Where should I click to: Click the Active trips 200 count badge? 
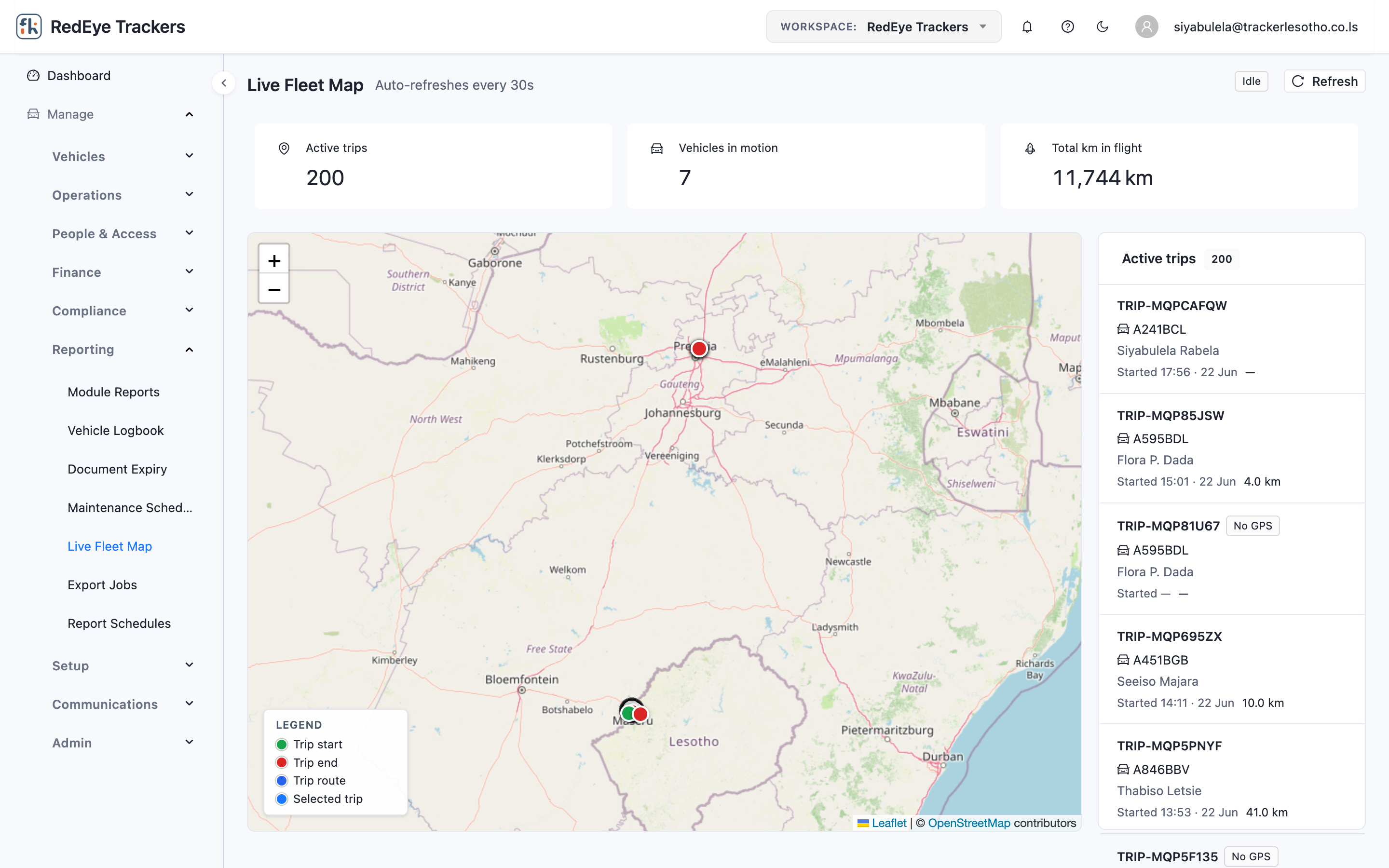1221,259
